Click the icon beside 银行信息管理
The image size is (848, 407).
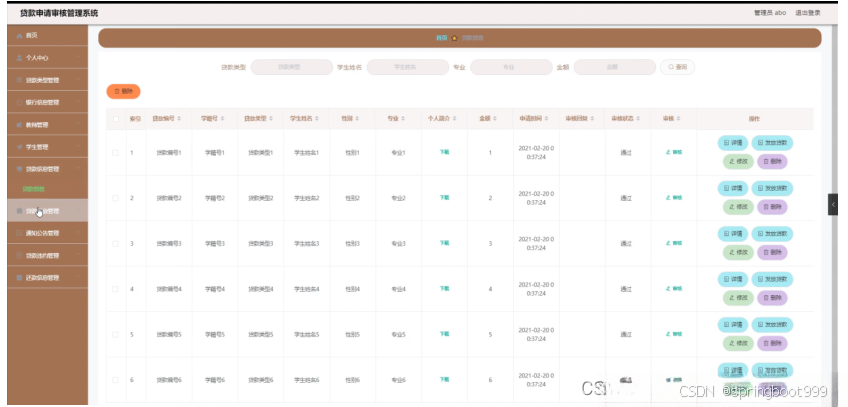[19, 102]
